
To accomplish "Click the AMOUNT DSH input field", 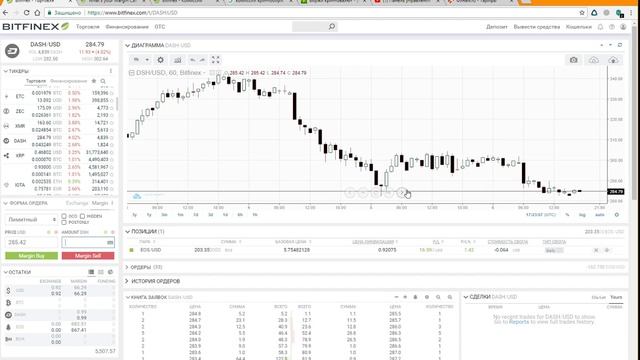I will pos(88,242).
